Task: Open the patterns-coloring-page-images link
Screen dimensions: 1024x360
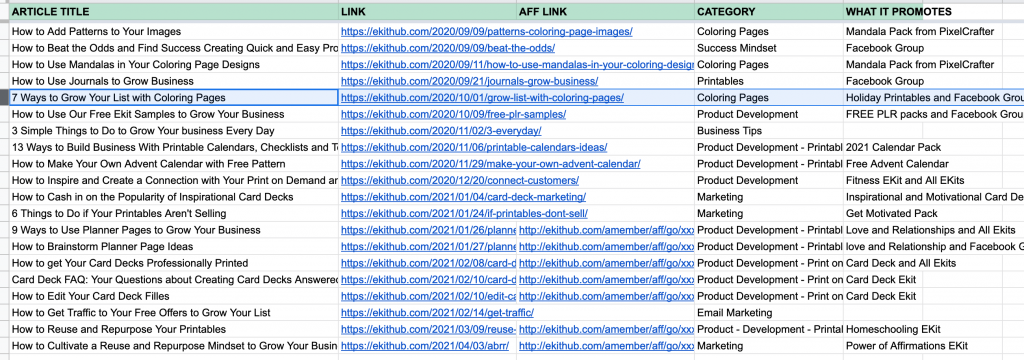Action: point(487,31)
